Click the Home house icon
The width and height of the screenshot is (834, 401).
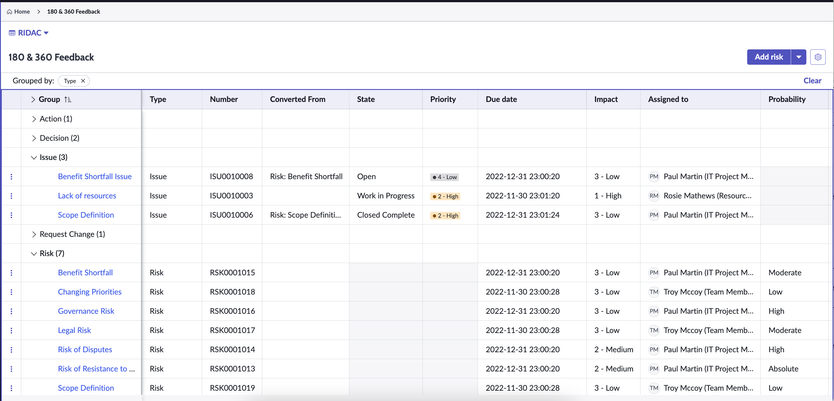pyautogui.click(x=10, y=11)
